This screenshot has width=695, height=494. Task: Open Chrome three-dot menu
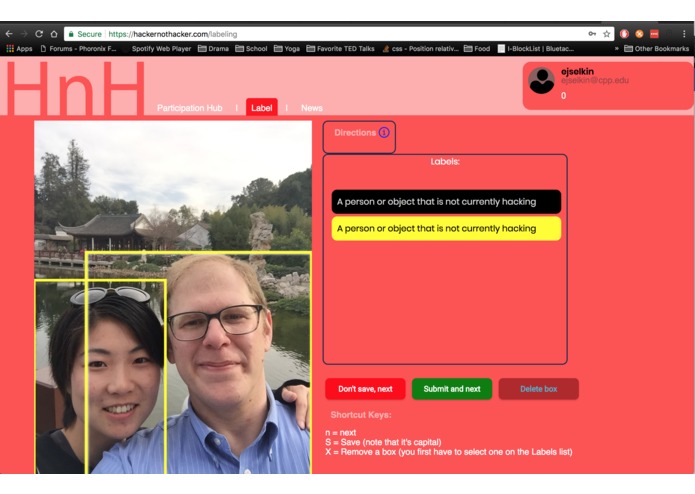point(684,34)
